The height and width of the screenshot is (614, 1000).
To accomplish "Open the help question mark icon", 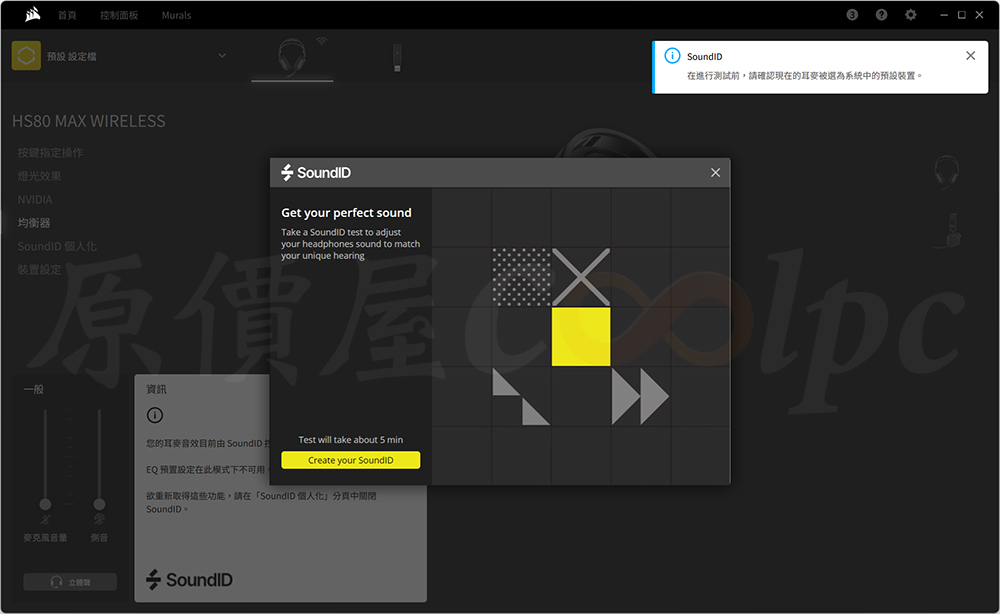I will point(881,15).
